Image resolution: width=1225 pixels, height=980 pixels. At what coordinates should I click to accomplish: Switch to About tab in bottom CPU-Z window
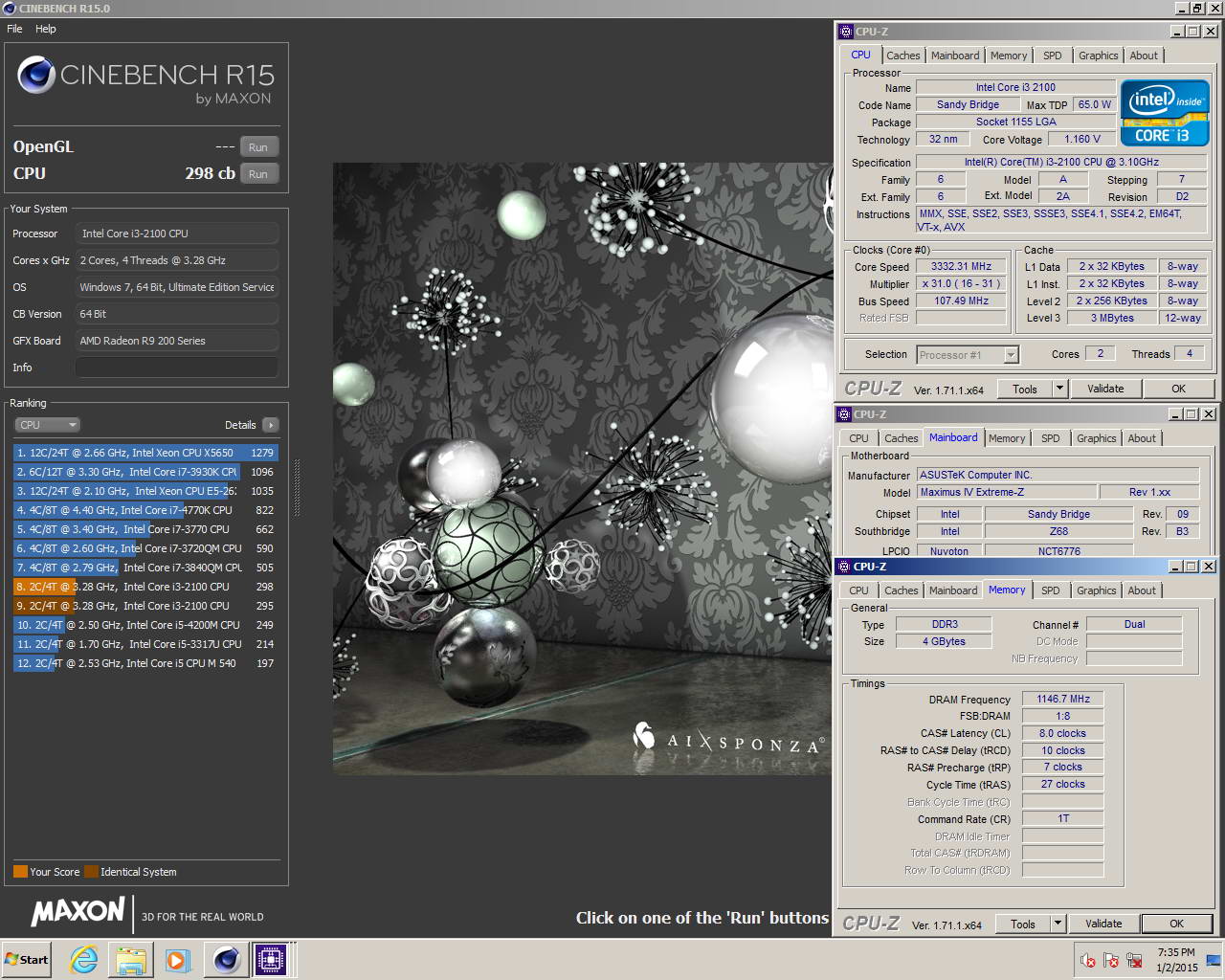tap(1142, 590)
